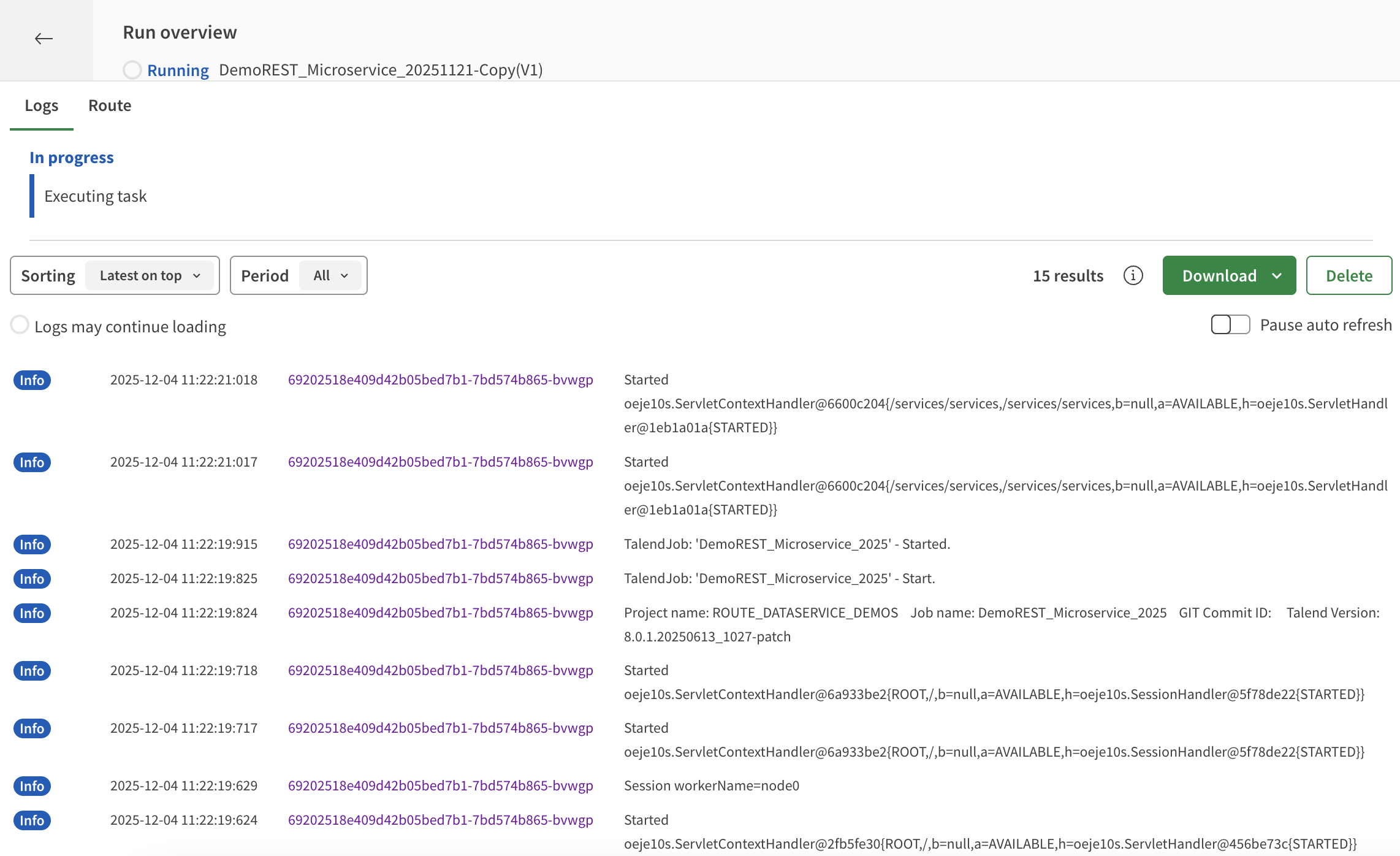Click the back arrow icon
The image size is (1400, 856).
coord(44,39)
